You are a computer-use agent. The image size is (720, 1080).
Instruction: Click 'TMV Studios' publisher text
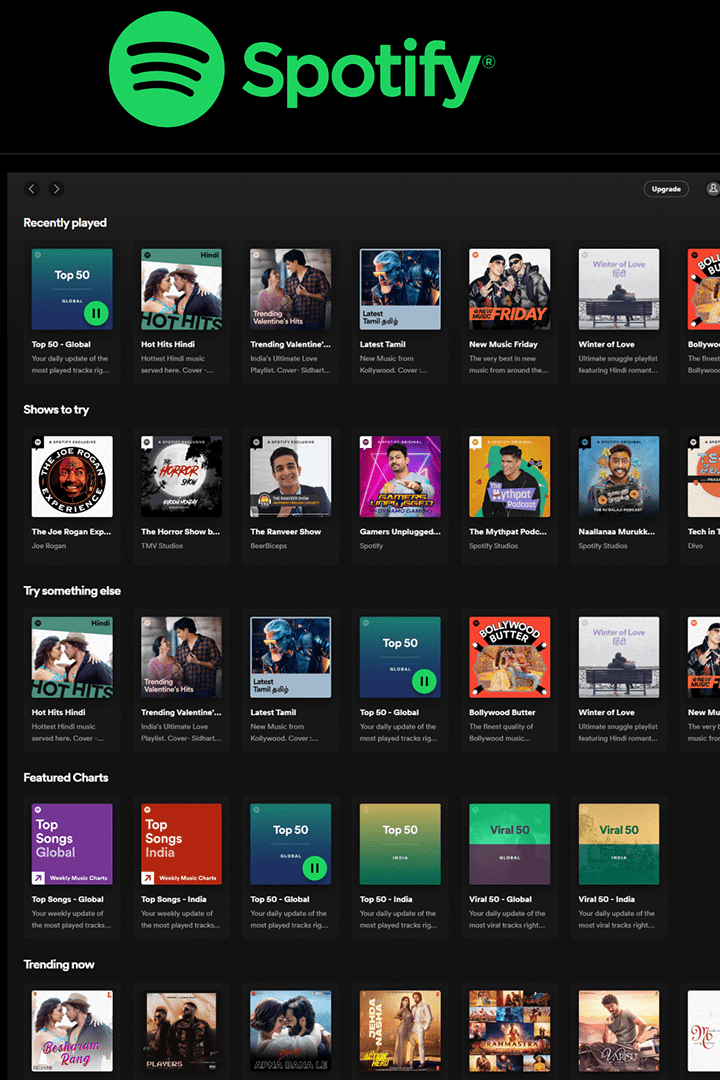[x=162, y=546]
